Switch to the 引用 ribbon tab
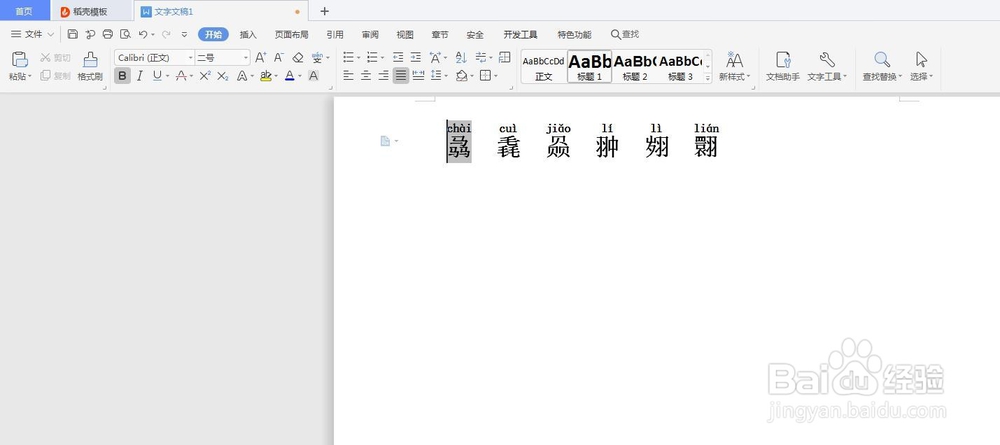This screenshot has width=1000, height=445. coord(335,34)
